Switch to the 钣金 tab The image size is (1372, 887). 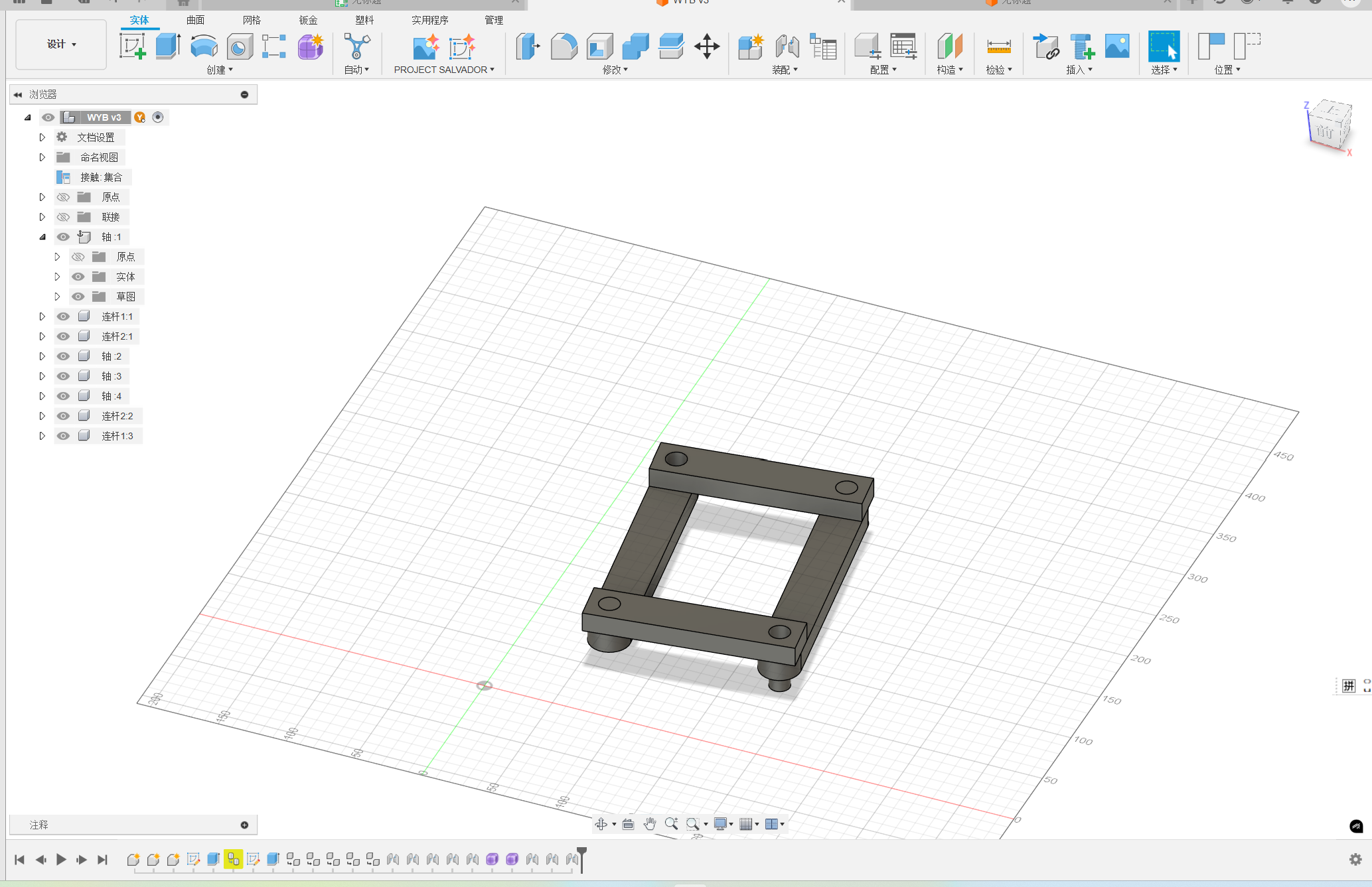point(309,20)
